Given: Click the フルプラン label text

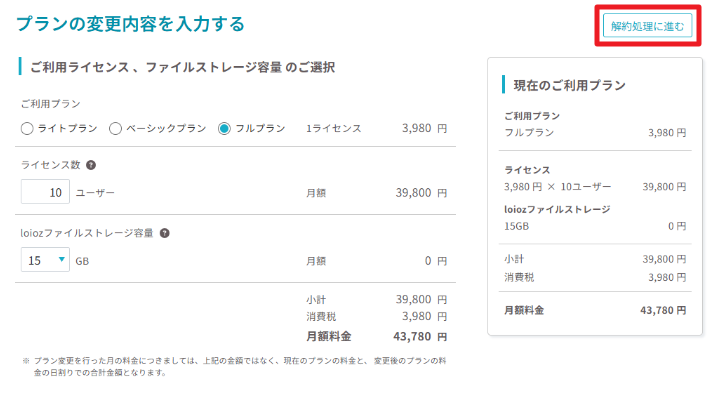Looking at the screenshot, I should coord(260,129).
